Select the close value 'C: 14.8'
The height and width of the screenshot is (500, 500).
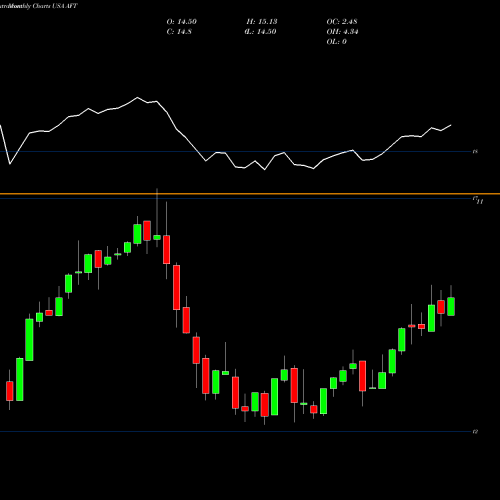pos(179,32)
